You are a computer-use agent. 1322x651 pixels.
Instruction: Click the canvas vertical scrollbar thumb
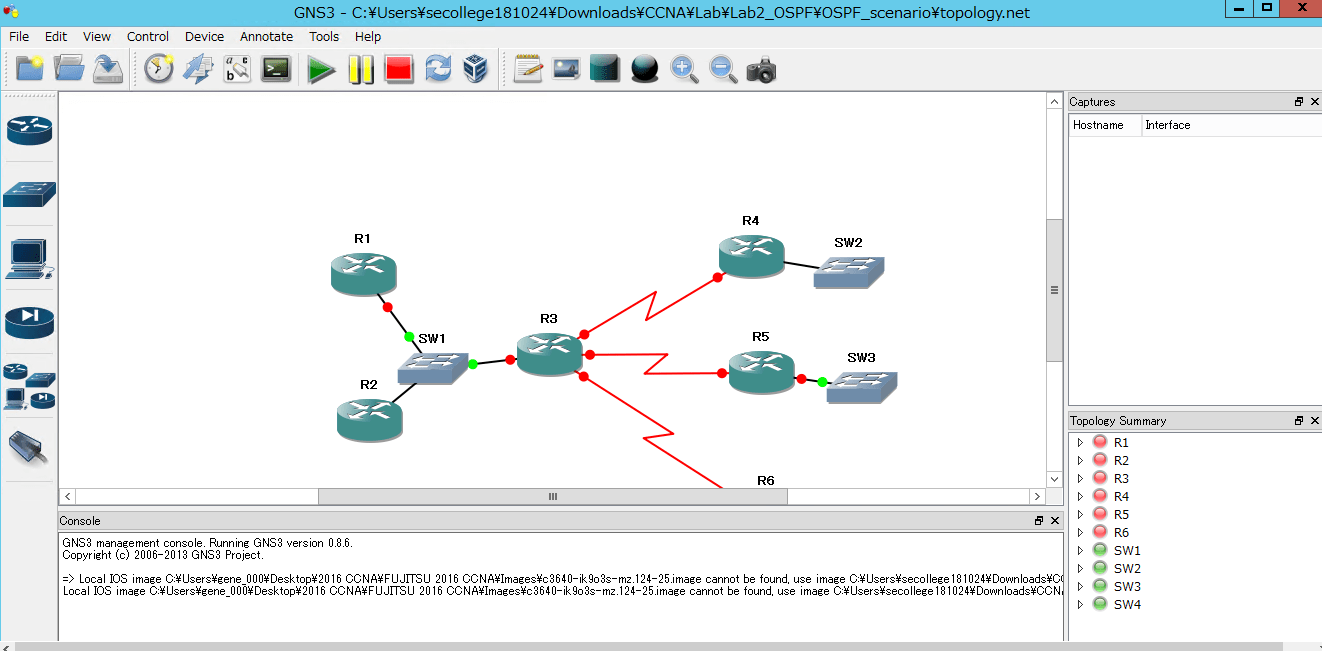click(x=1054, y=290)
